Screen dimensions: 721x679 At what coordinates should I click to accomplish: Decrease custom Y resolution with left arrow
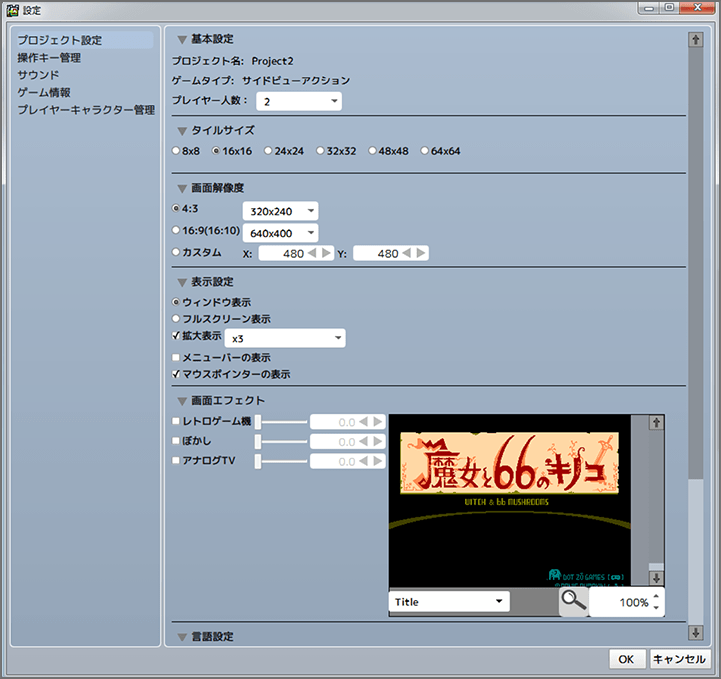408,254
